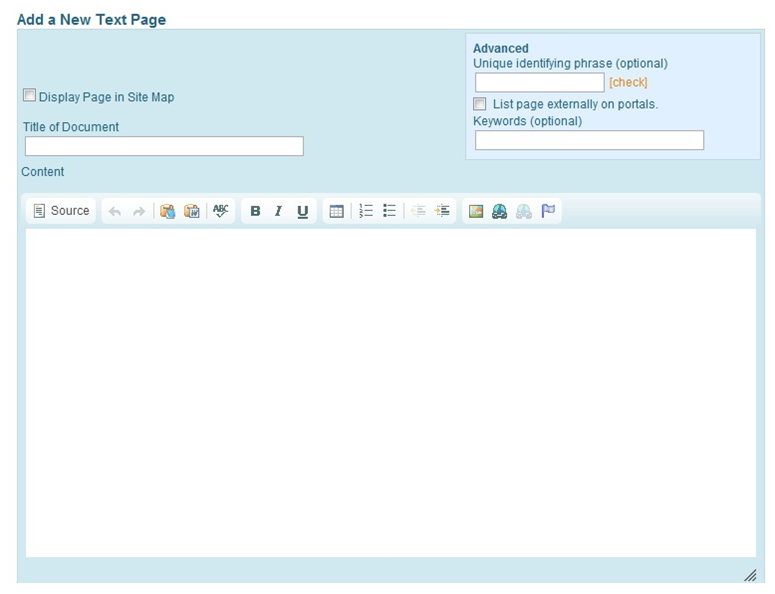Run the ABC spell checker
The width and height of the screenshot is (775, 594).
tap(221, 211)
